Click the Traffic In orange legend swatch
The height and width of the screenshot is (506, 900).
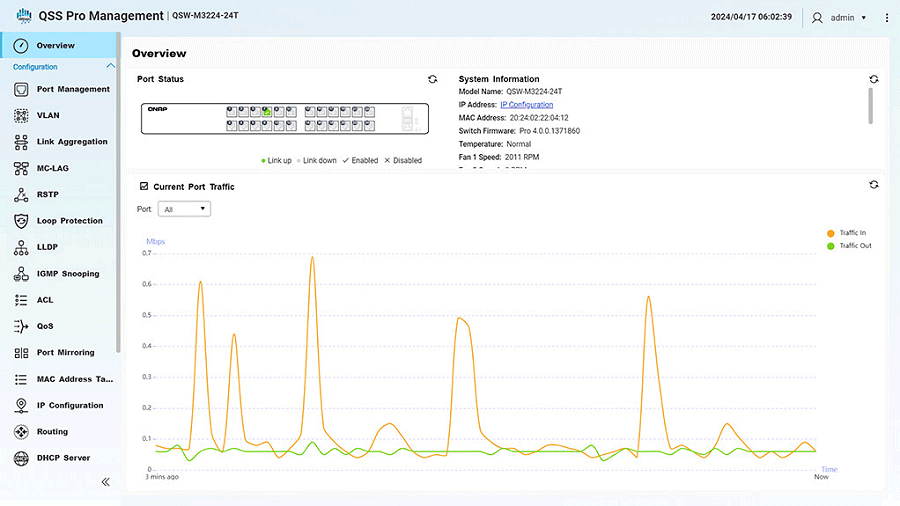point(830,233)
